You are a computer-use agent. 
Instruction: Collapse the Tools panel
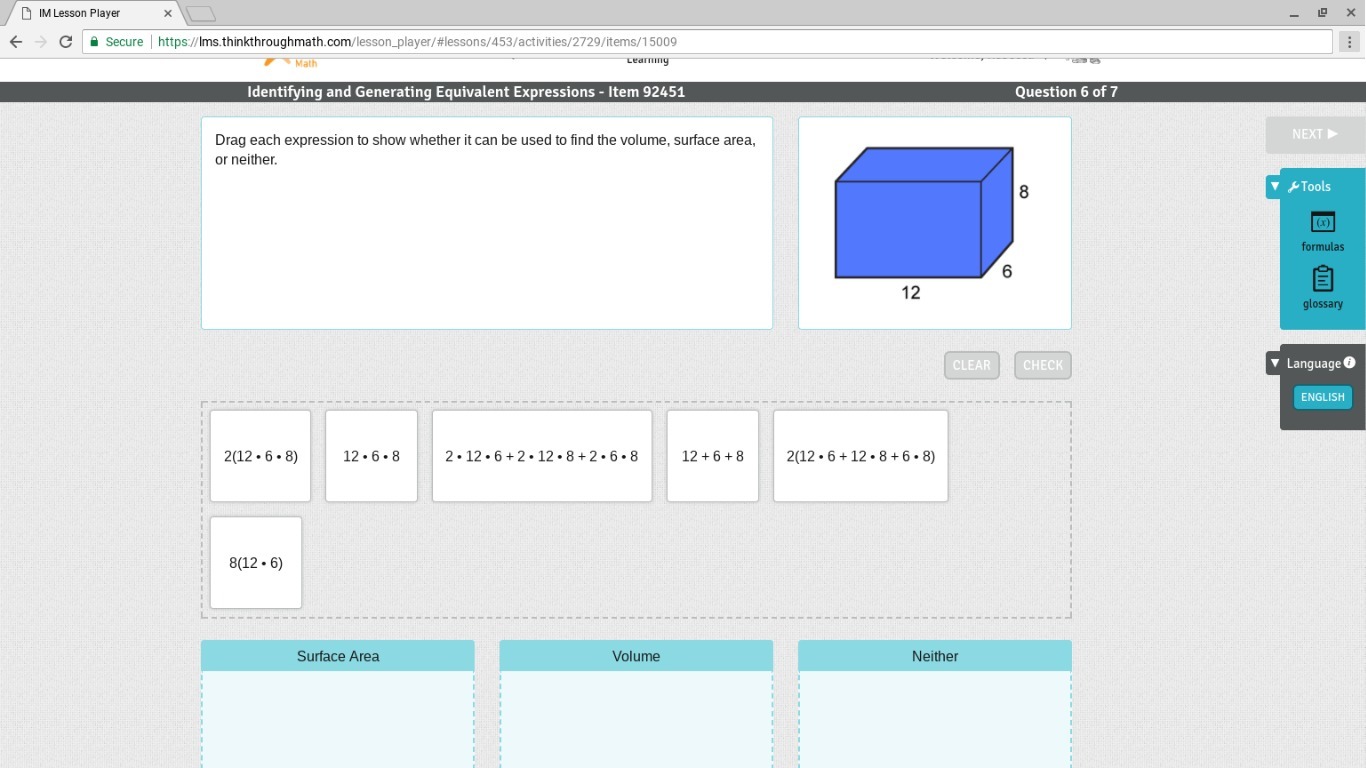[x=1274, y=186]
